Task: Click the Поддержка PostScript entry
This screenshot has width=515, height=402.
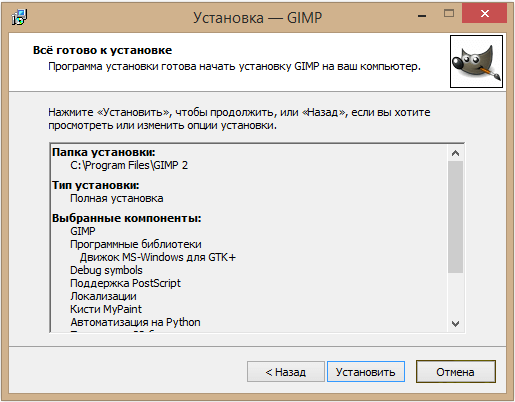Action: 125,283
